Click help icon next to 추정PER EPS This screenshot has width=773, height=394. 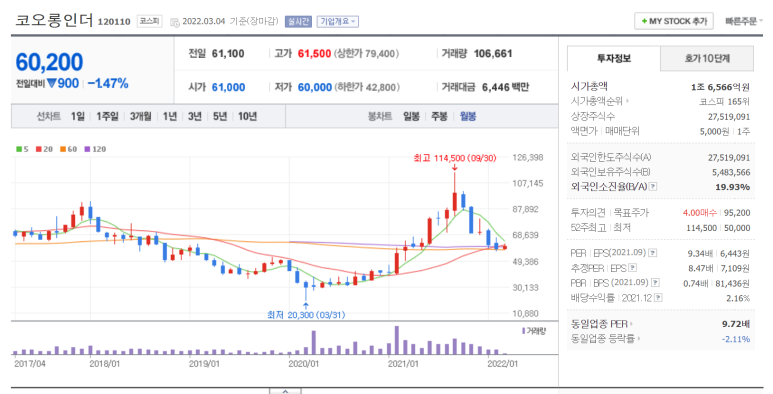pyautogui.click(x=632, y=268)
